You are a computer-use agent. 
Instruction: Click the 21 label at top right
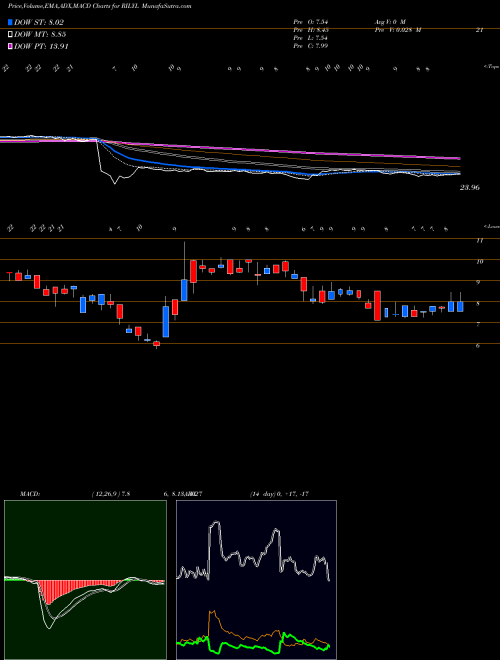pyautogui.click(x=479, y=30)
